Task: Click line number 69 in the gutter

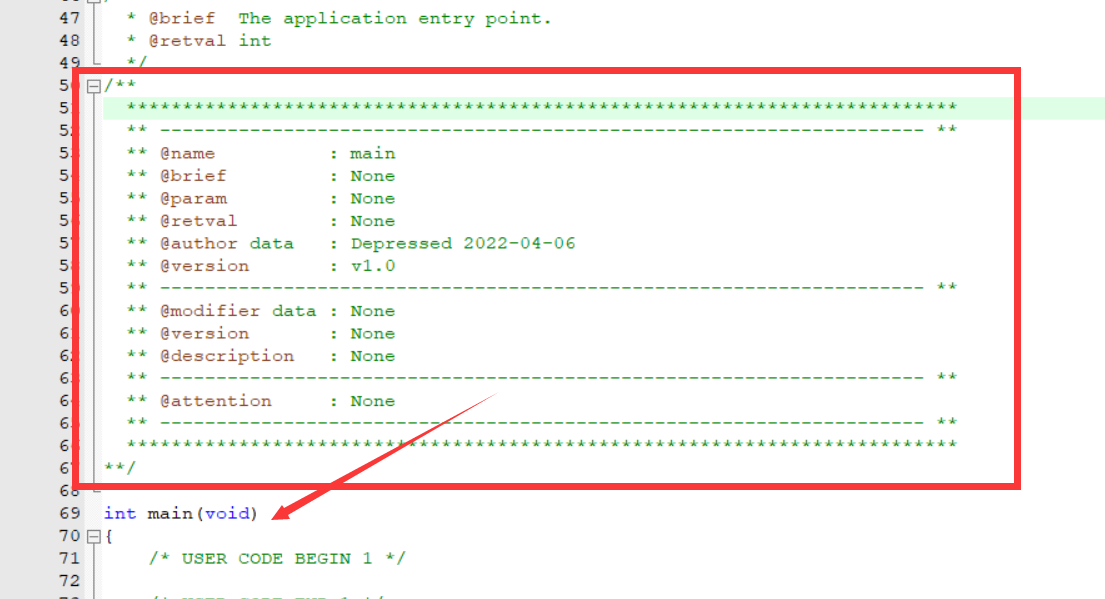Action: point(70,514)
